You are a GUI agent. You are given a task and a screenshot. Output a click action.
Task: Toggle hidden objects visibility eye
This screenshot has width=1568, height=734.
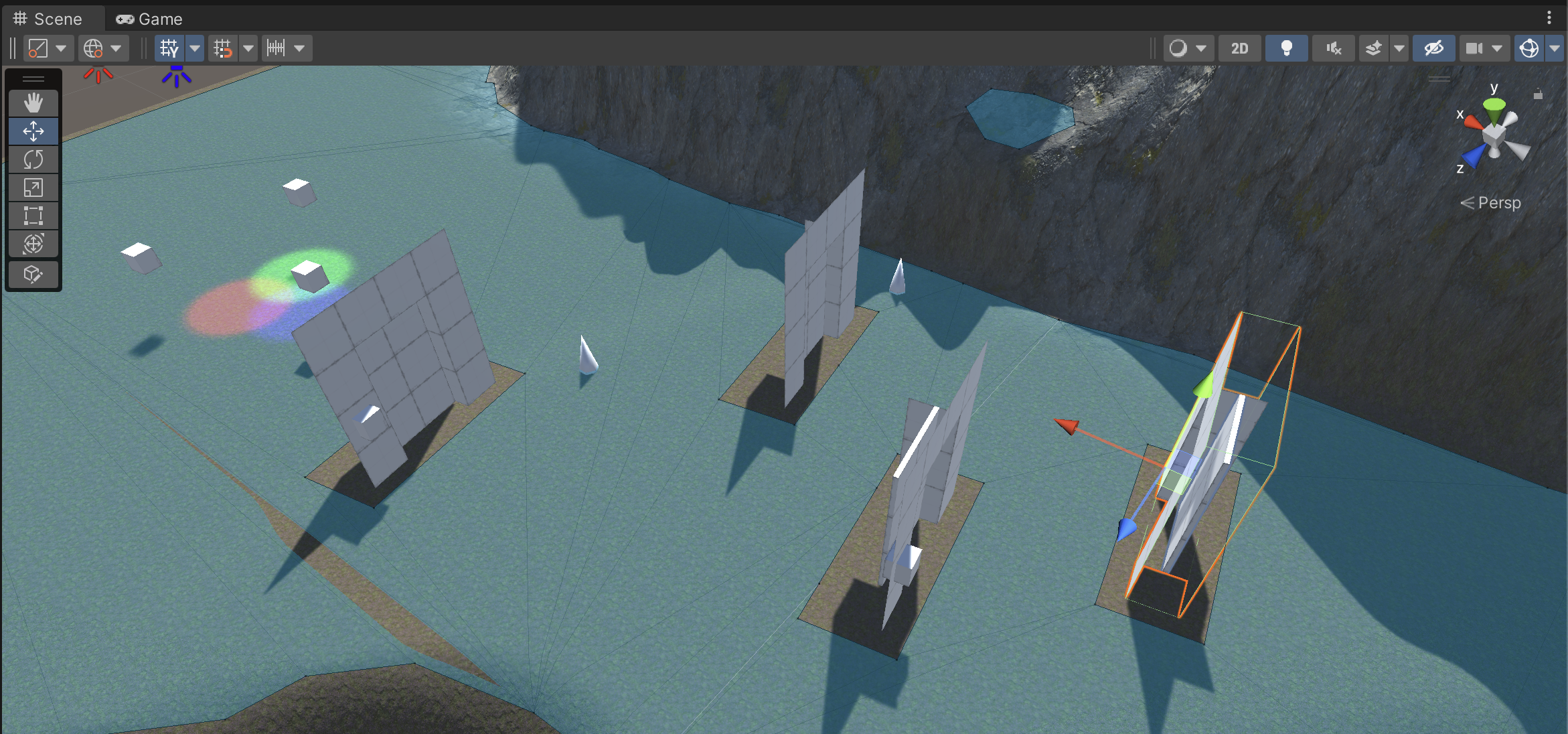coord(1433,48)
